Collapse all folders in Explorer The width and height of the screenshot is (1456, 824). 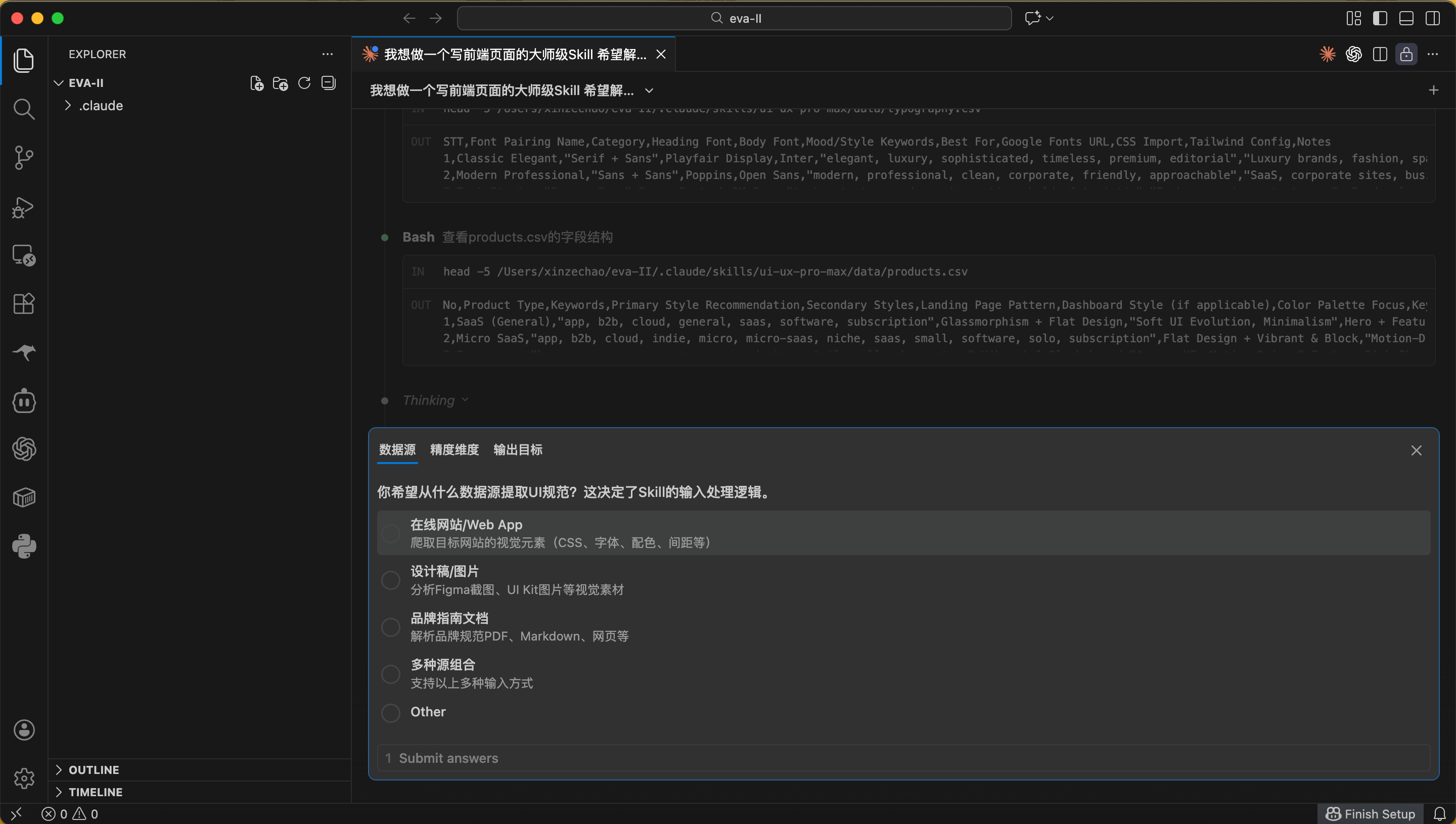click(328, 83)
